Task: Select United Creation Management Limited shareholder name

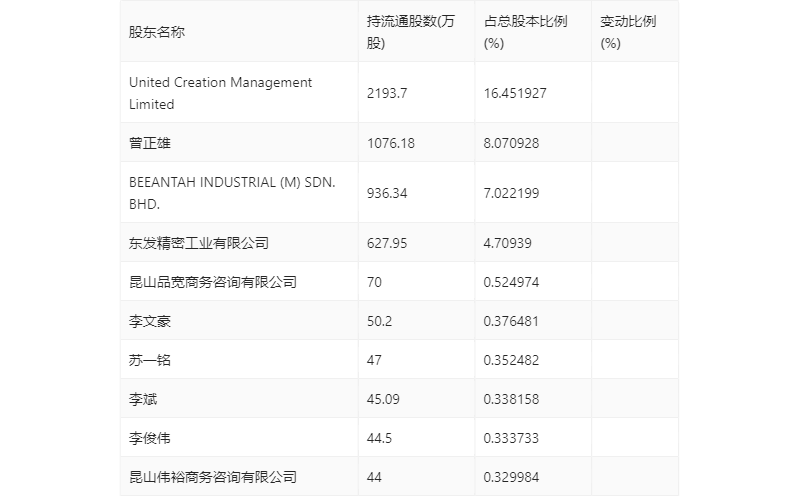Action: (220, 93)
